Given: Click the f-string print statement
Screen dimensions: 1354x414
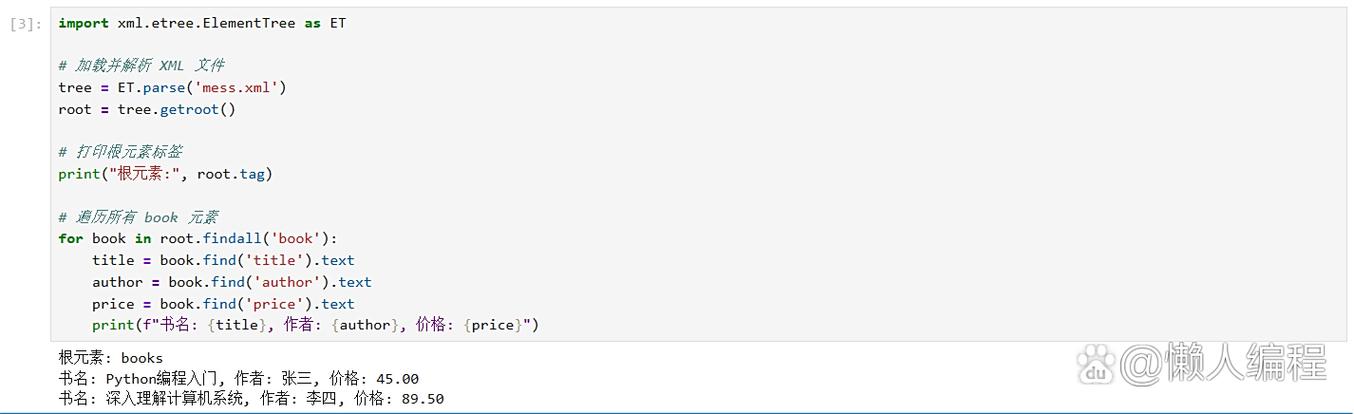Looking at the screenshot, I should [315, 325].
